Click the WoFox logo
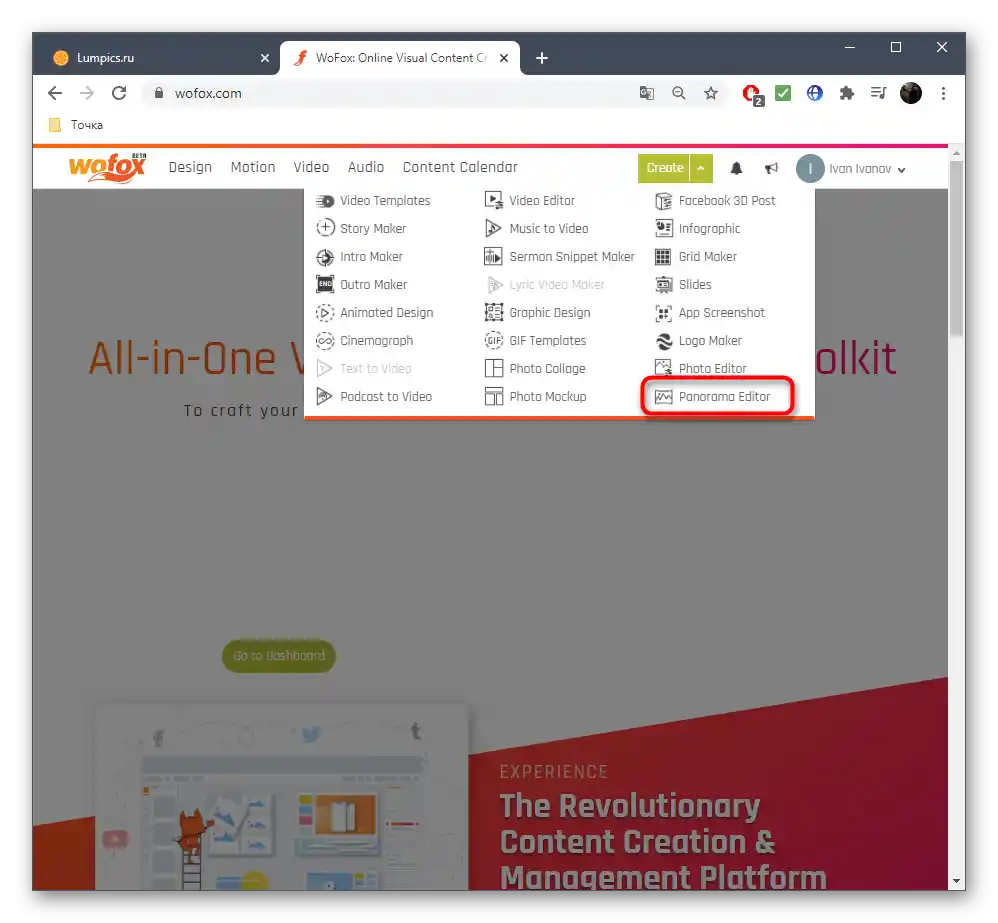The width and height of the screenshot is (998, 923). coord(108,167)
